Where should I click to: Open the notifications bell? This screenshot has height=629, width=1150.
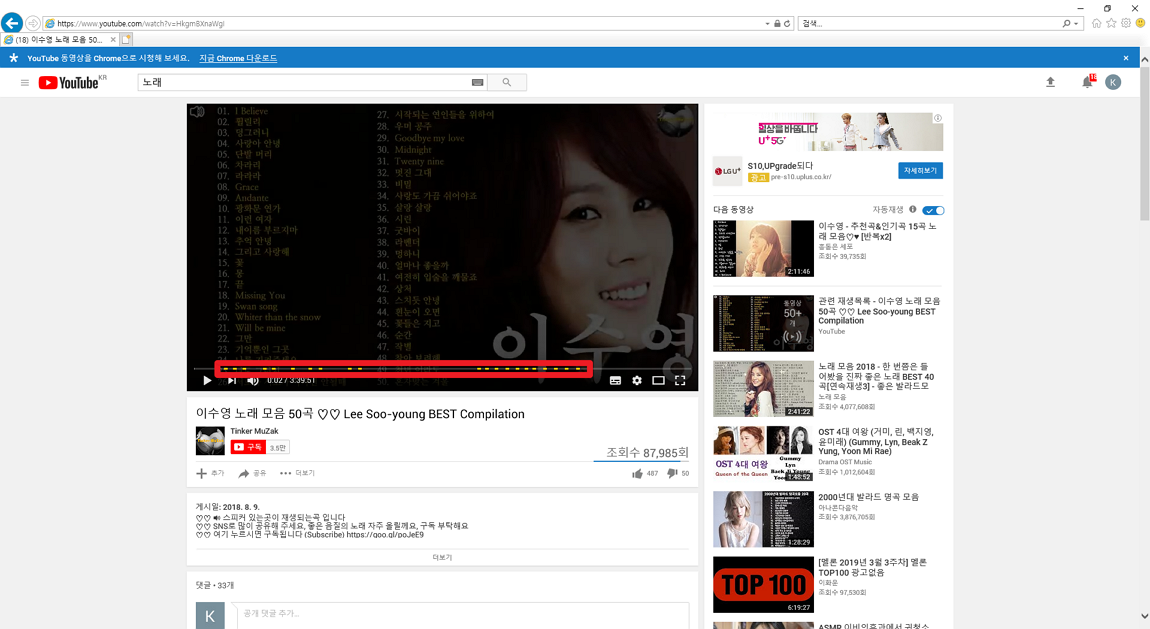1088,82
